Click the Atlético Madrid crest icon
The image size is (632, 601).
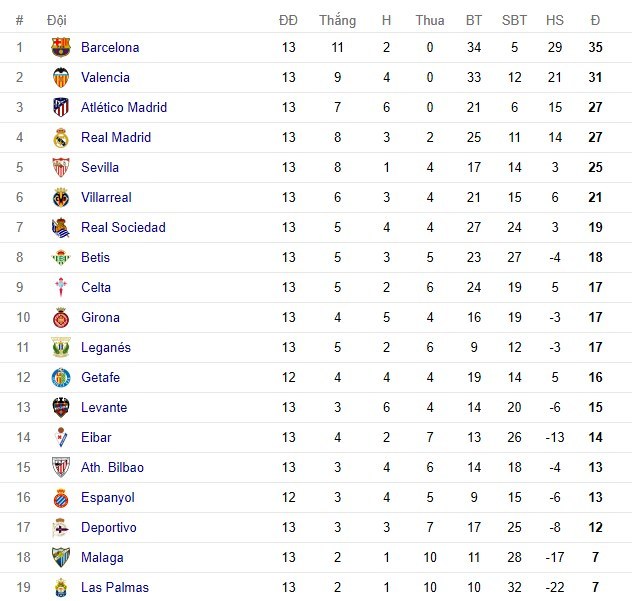click(60, 107)
